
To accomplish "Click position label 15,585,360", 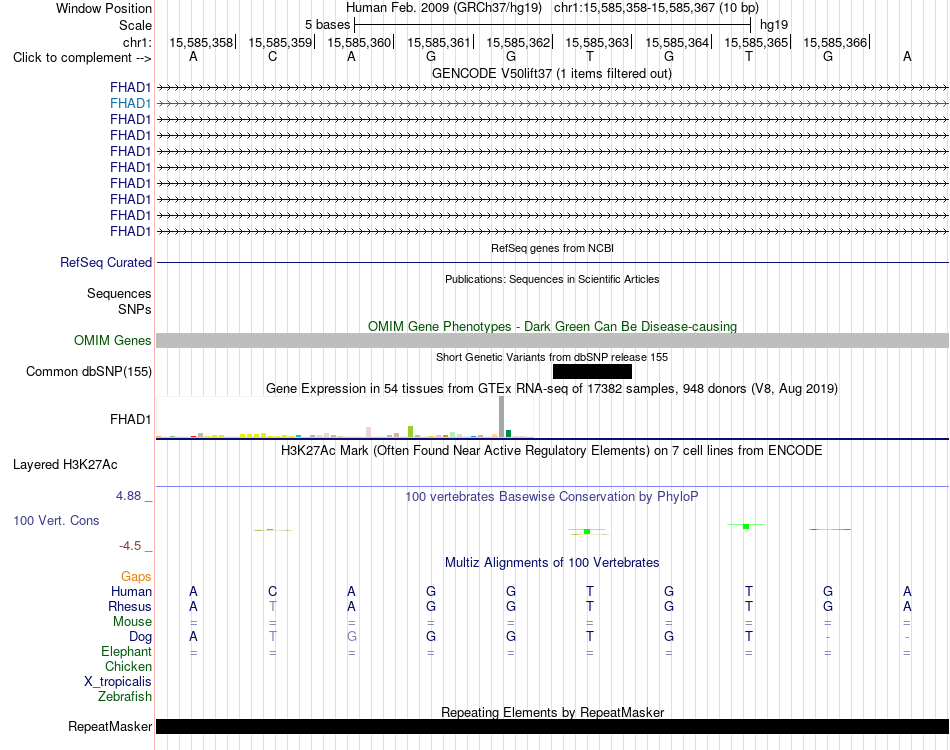I will tap(359, 42).
